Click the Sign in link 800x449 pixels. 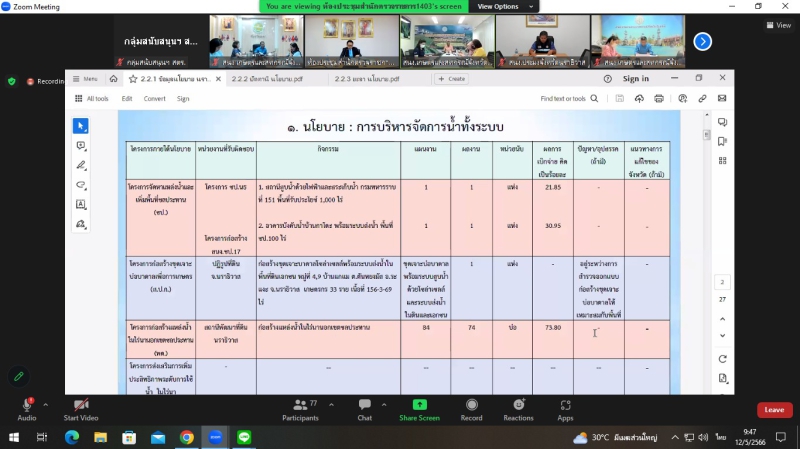(635, 79)
